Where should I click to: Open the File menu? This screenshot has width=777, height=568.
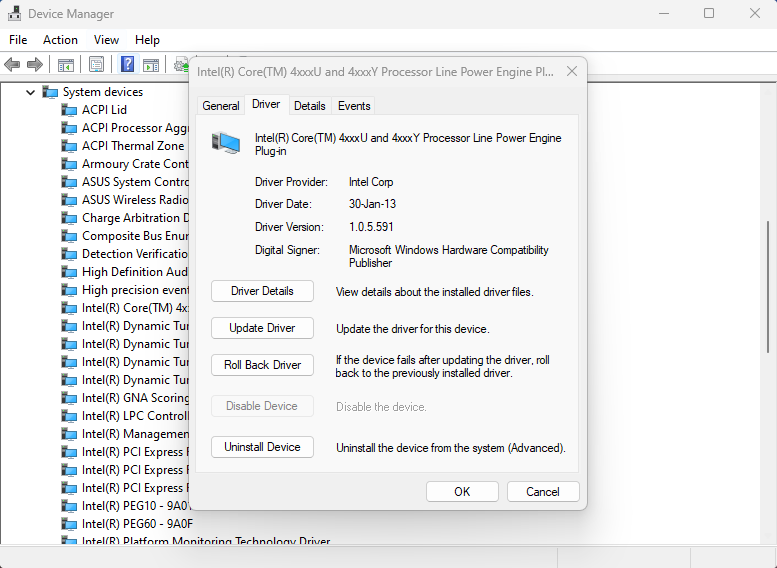18,40
